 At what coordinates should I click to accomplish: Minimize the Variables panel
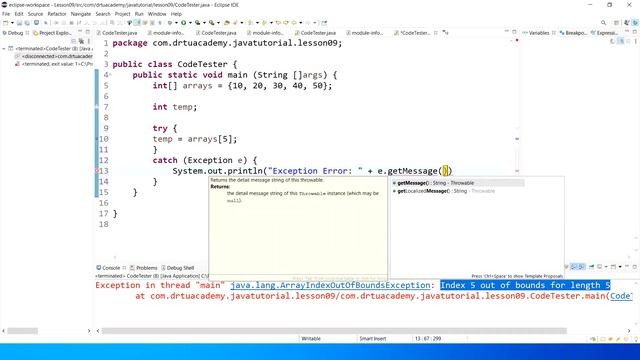coord(627,32)
